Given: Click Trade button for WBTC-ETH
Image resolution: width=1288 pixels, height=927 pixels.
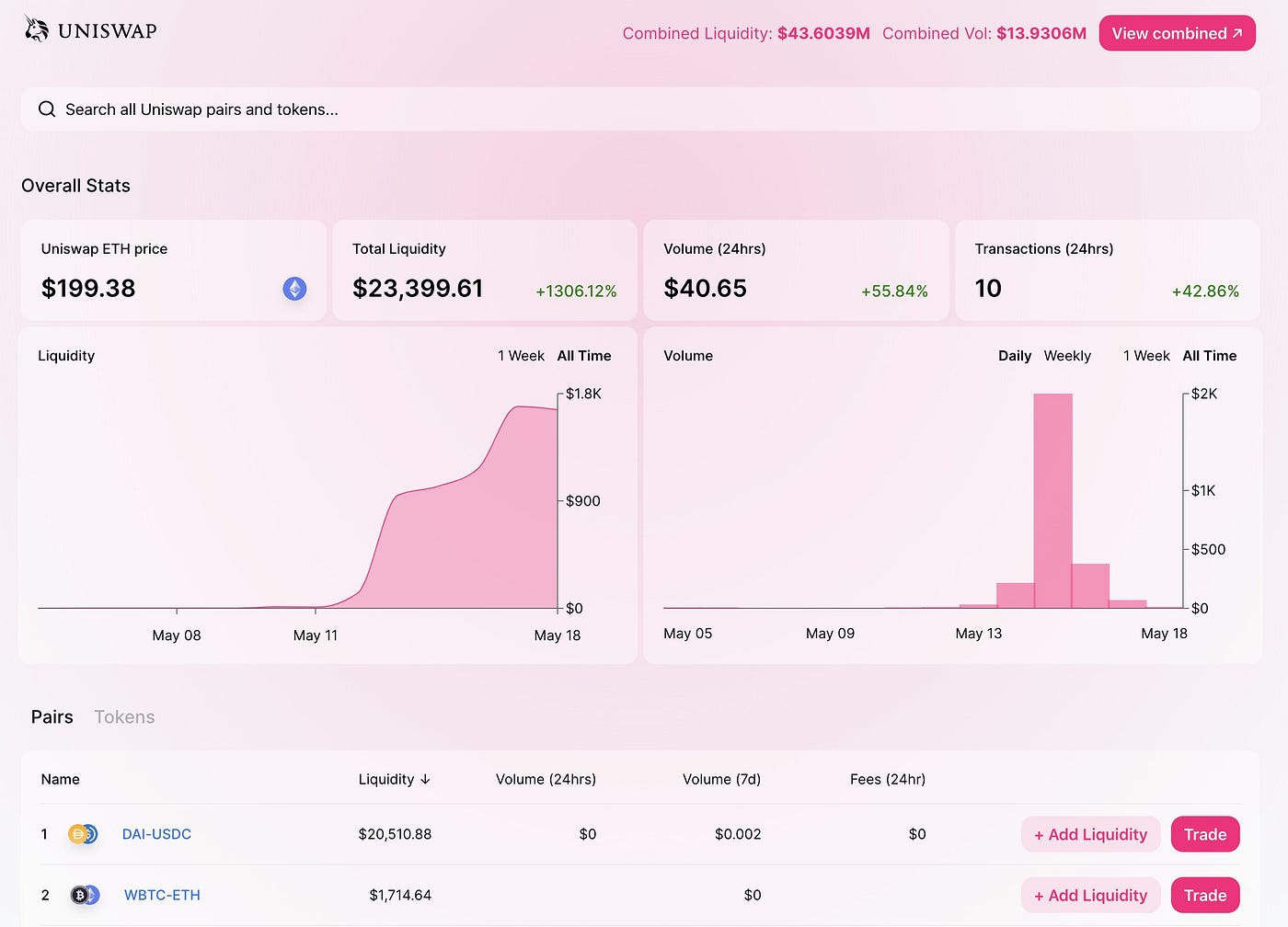Looking at the screenshot, I should coord(1205,895).
